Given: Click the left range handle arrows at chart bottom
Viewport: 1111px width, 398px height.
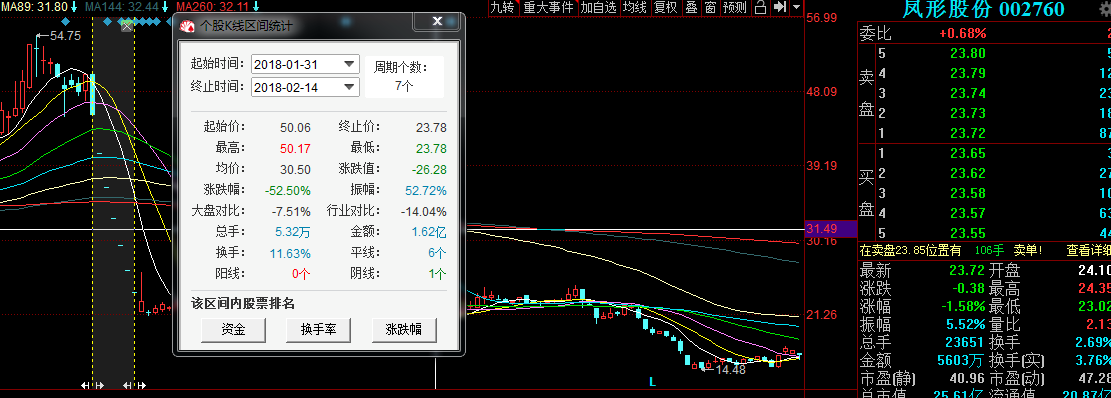Looking at the screenshot, I should point(92,386).
